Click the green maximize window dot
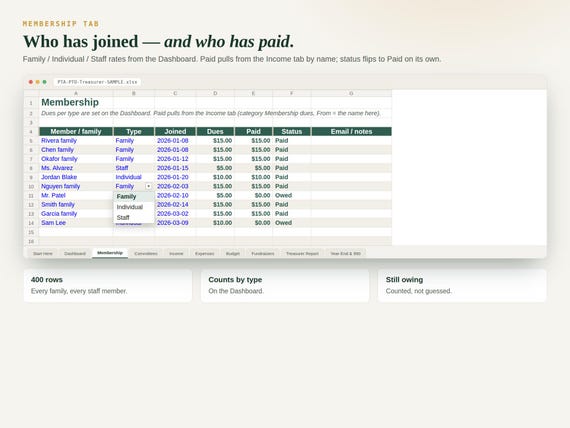This screenshot has width=570, height=428. coord(44,82)
